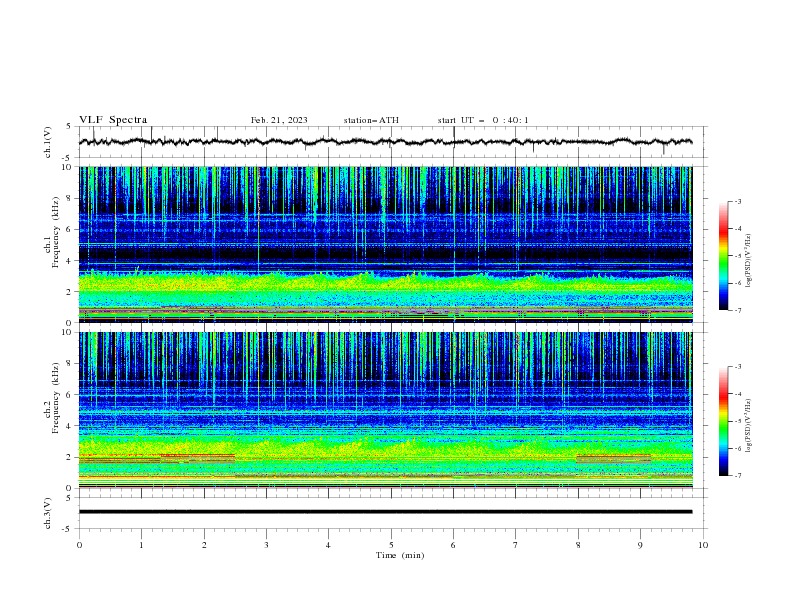Click the "Time (min)" axis label
792x612 pixels.
point(400,555)
